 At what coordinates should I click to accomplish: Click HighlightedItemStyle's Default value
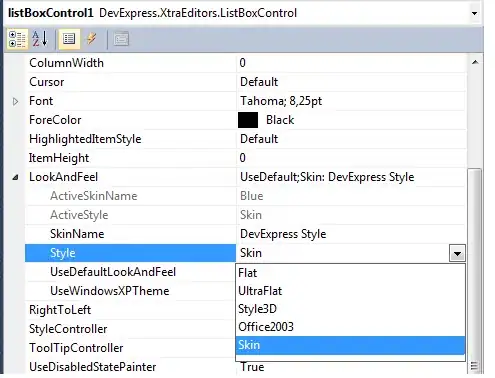[259, 139]
